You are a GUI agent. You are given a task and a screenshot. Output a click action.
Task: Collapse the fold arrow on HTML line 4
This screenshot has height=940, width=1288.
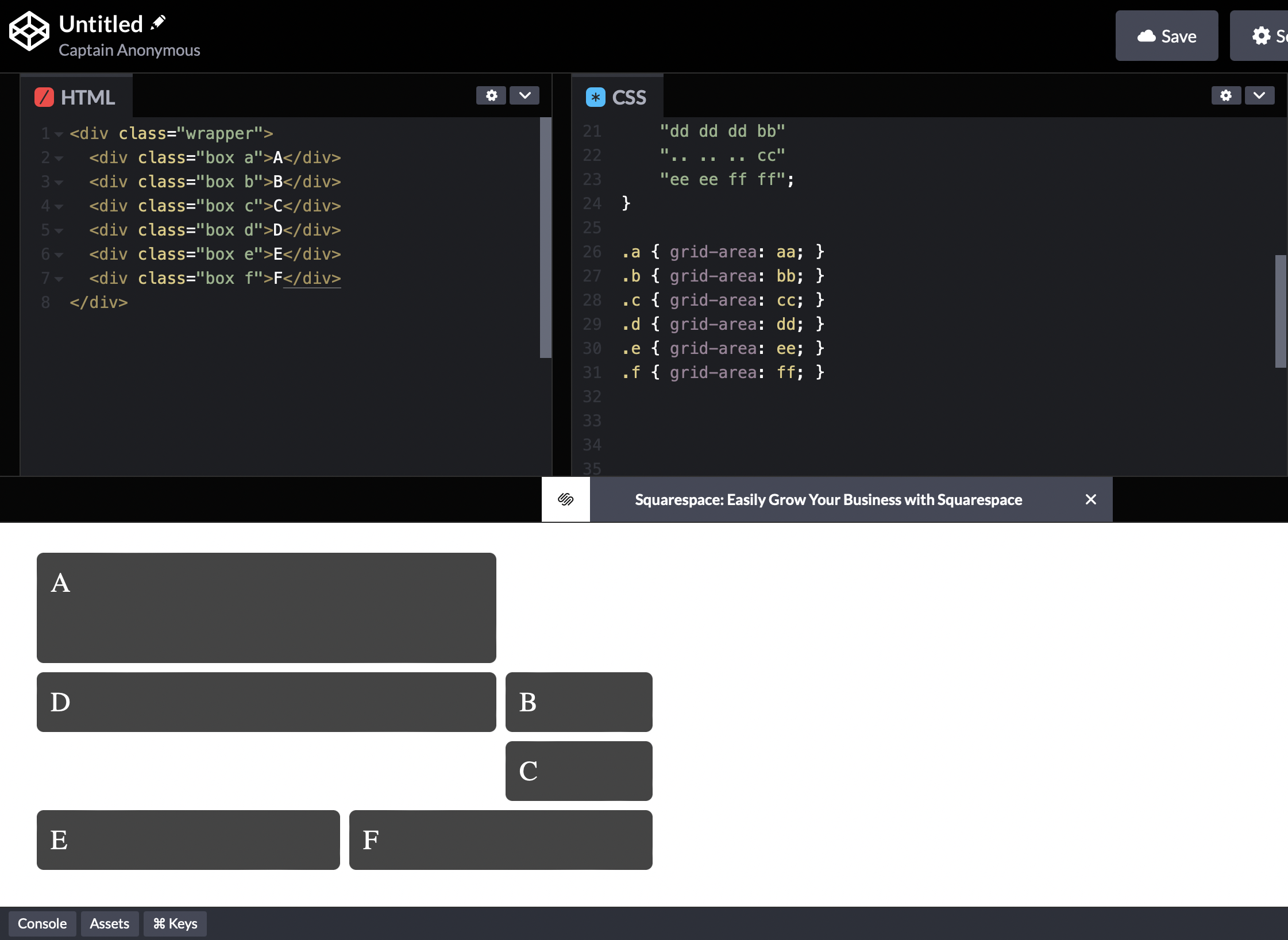tap(59, 207)
